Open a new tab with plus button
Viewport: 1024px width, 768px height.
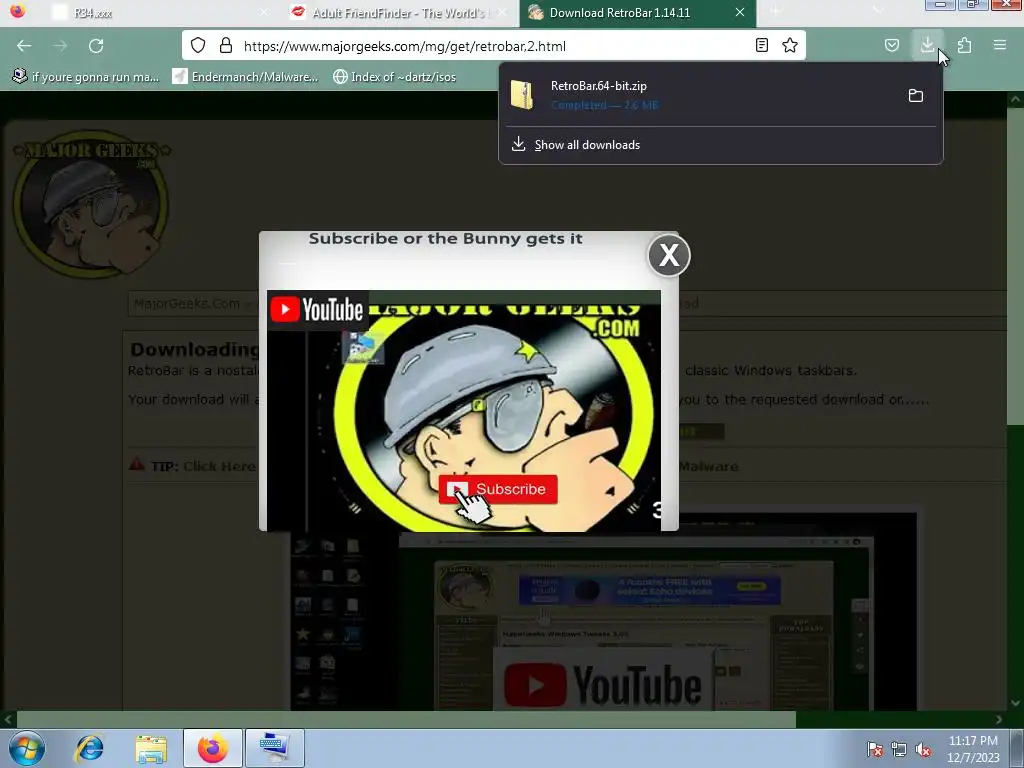click(x=776, y=12)
